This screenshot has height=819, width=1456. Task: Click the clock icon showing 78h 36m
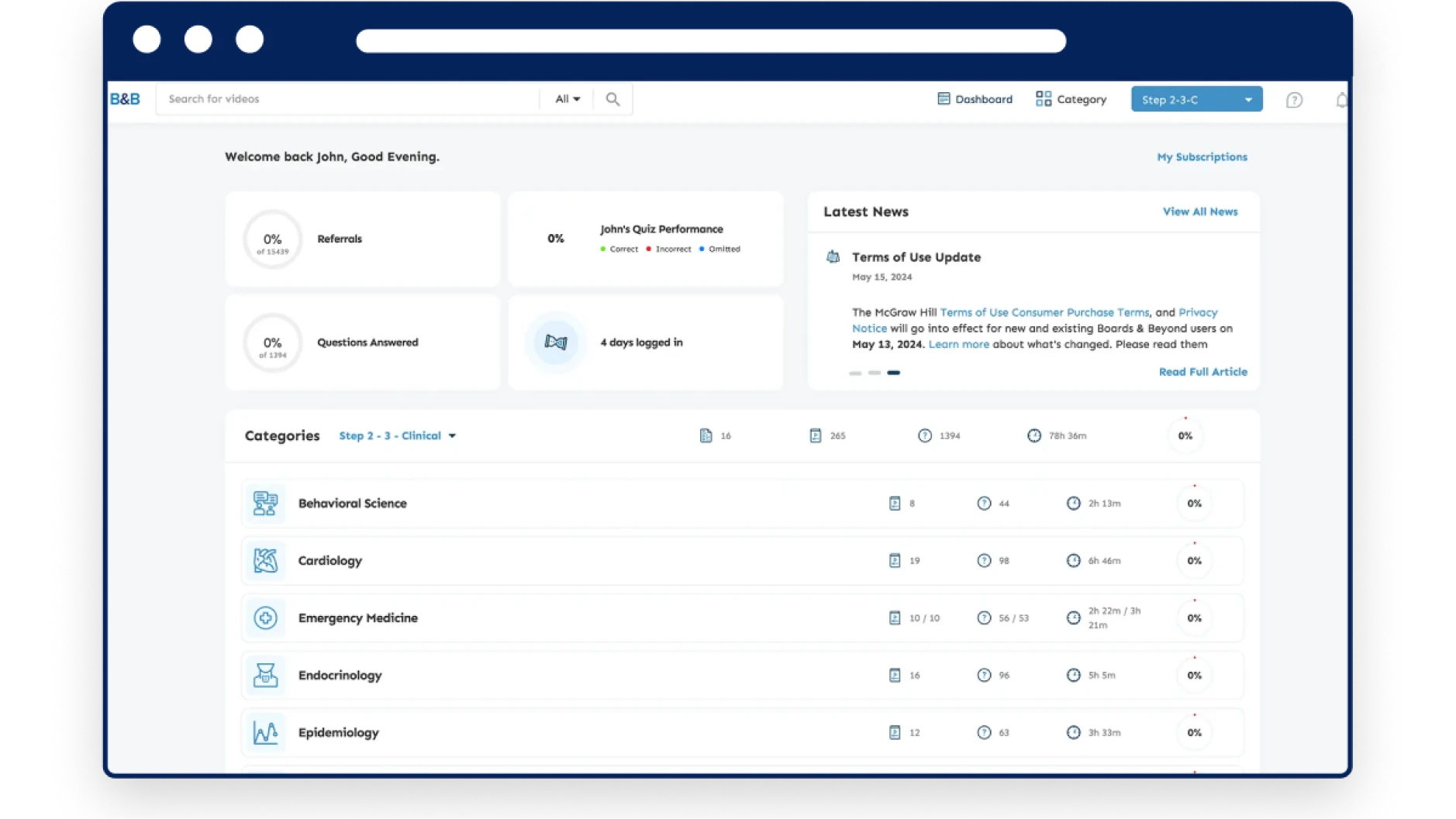pyautogui.click(x=1034, y=436)
